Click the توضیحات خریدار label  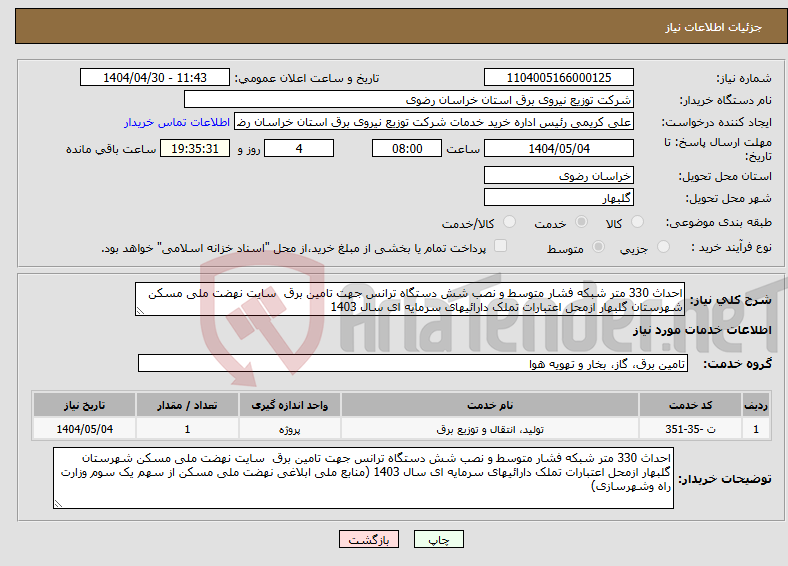(725, 479)
